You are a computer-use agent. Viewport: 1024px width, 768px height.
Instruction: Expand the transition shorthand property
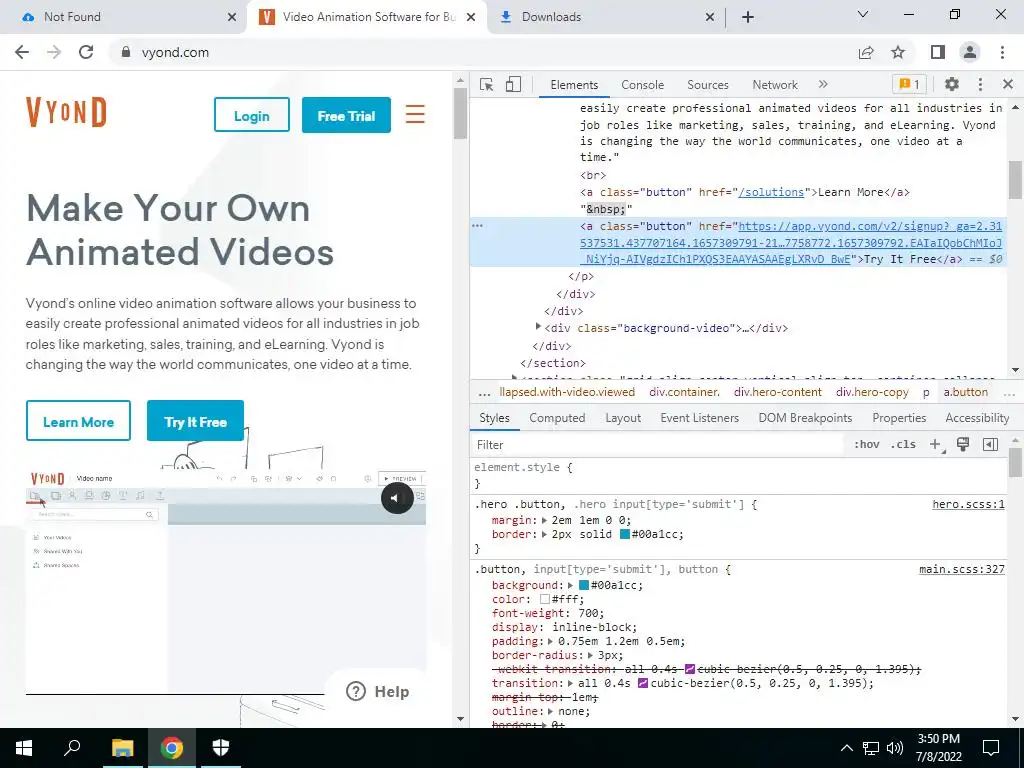click(x=570, y=683)
